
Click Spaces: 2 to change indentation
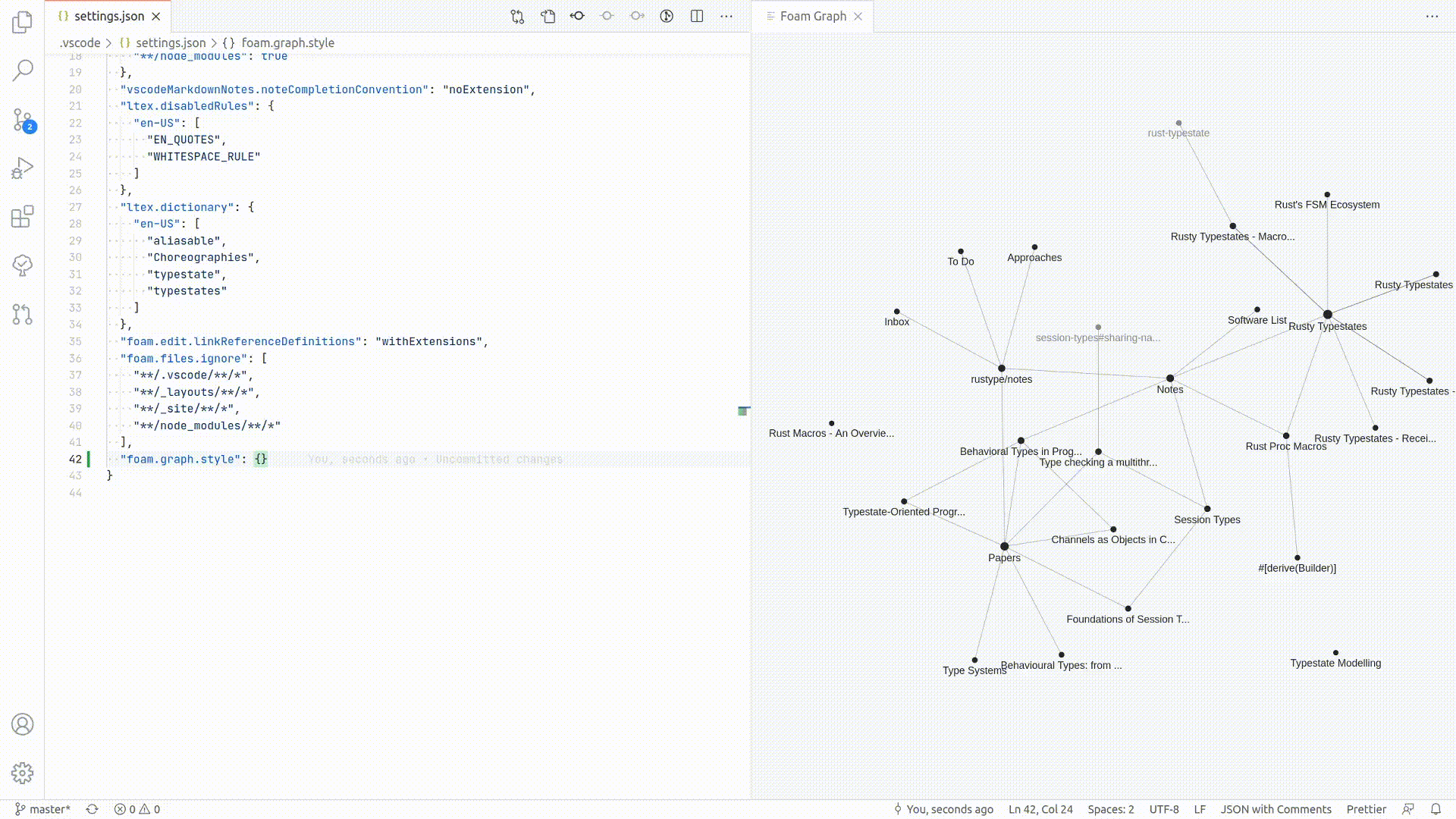click(x=1111, y=809)
